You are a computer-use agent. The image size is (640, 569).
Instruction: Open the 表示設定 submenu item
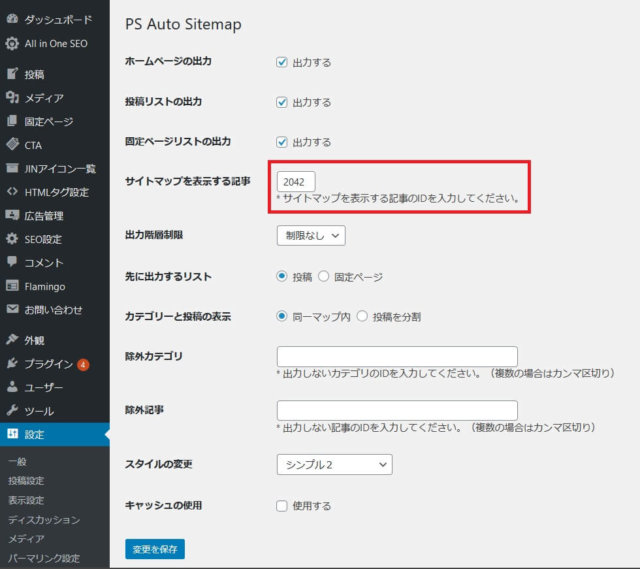[26, 500]
